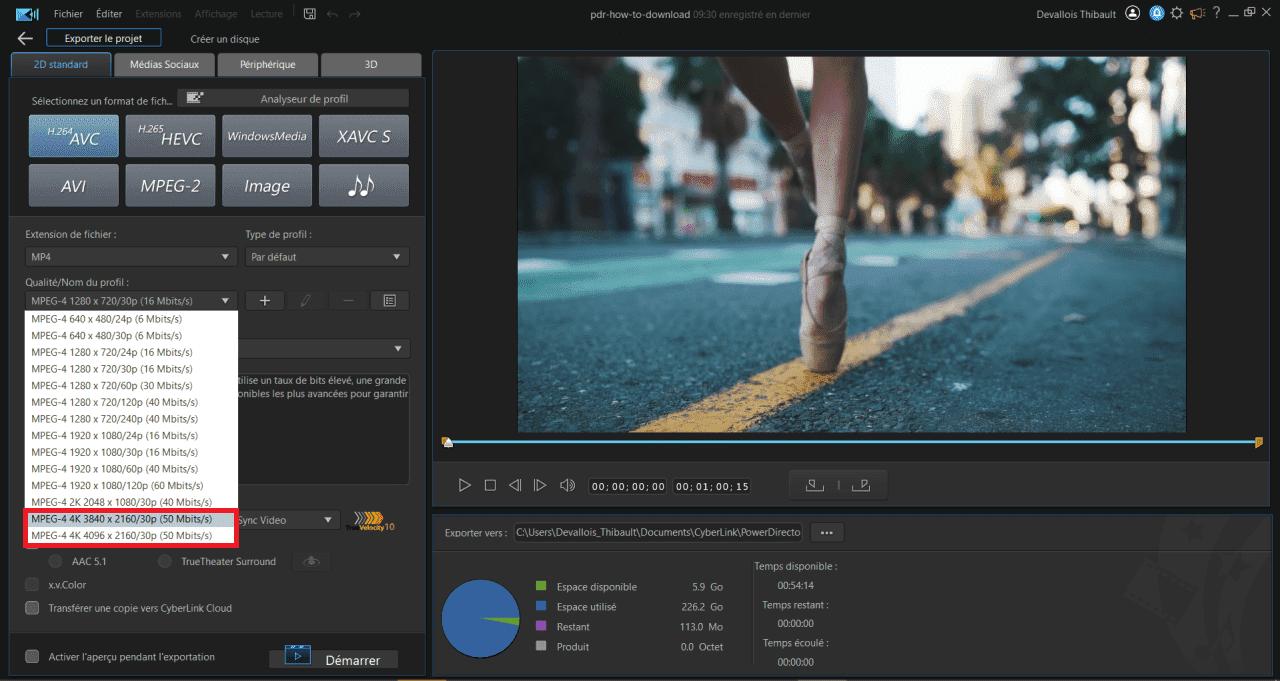The width and height of the screenshot is (1280, 681).
Task: Open the Fichier menu
Action: tap(68, 14)
